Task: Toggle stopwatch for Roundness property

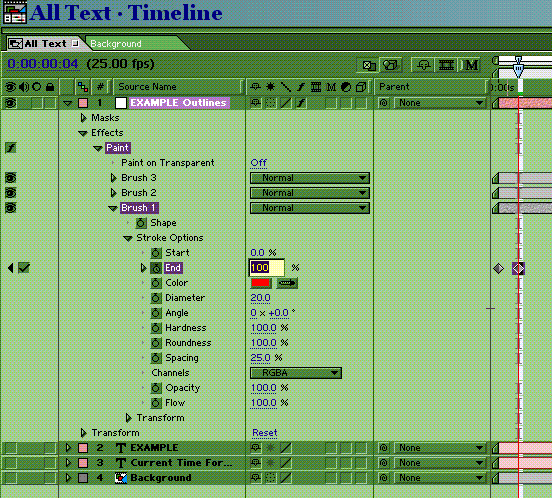Action: [x=156, y=342]
